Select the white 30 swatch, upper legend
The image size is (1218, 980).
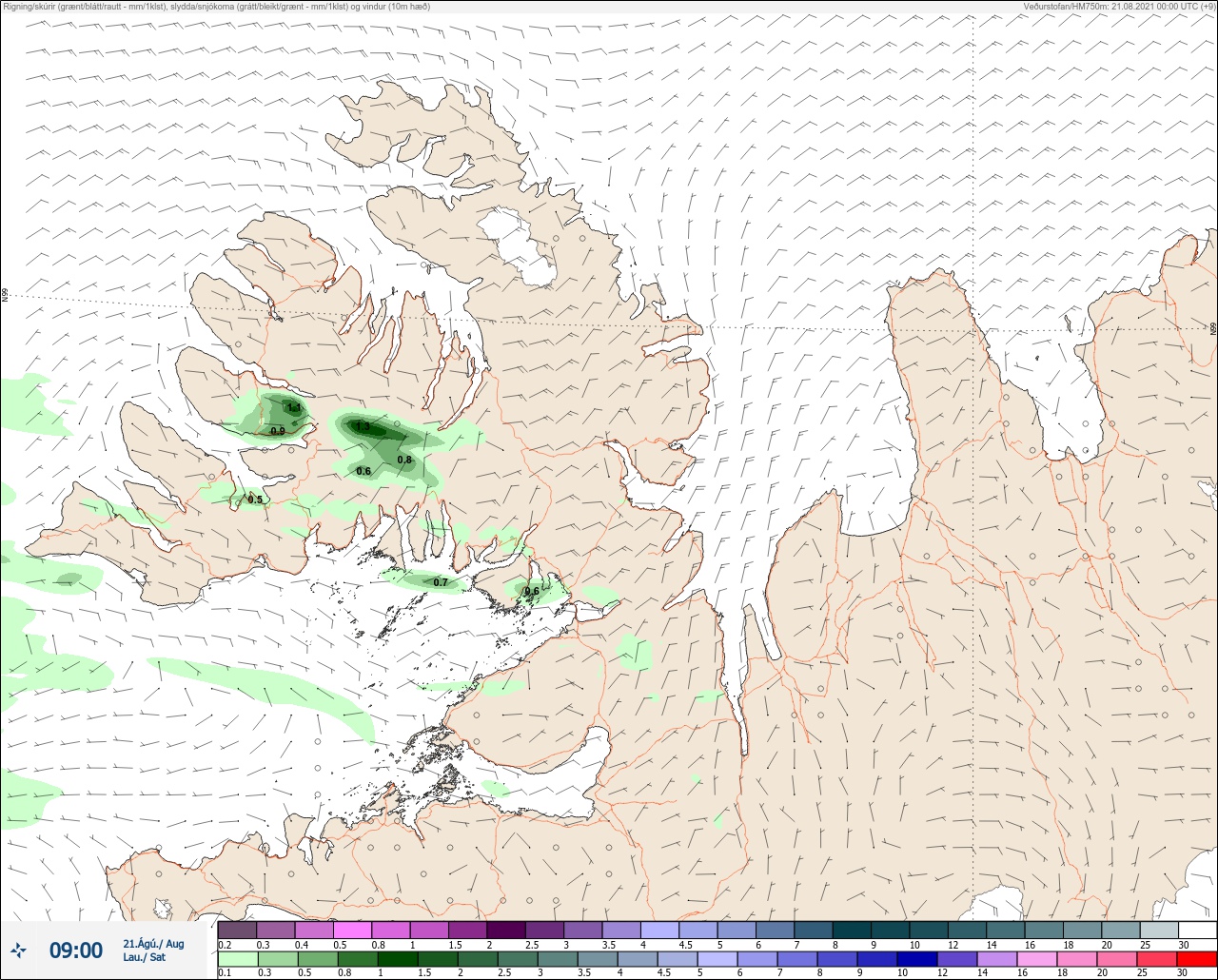tap(1197, 930)
